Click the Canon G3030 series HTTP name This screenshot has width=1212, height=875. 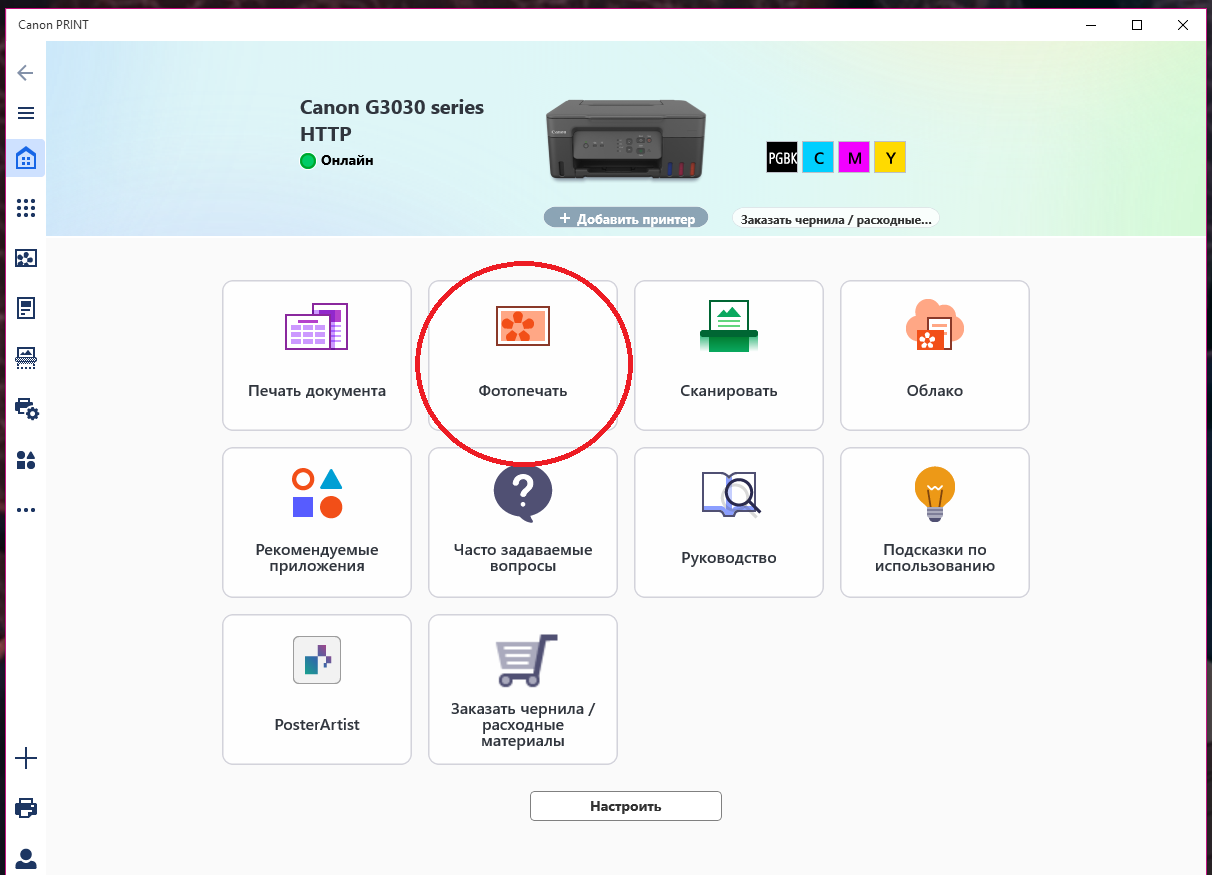pos(392,121)
